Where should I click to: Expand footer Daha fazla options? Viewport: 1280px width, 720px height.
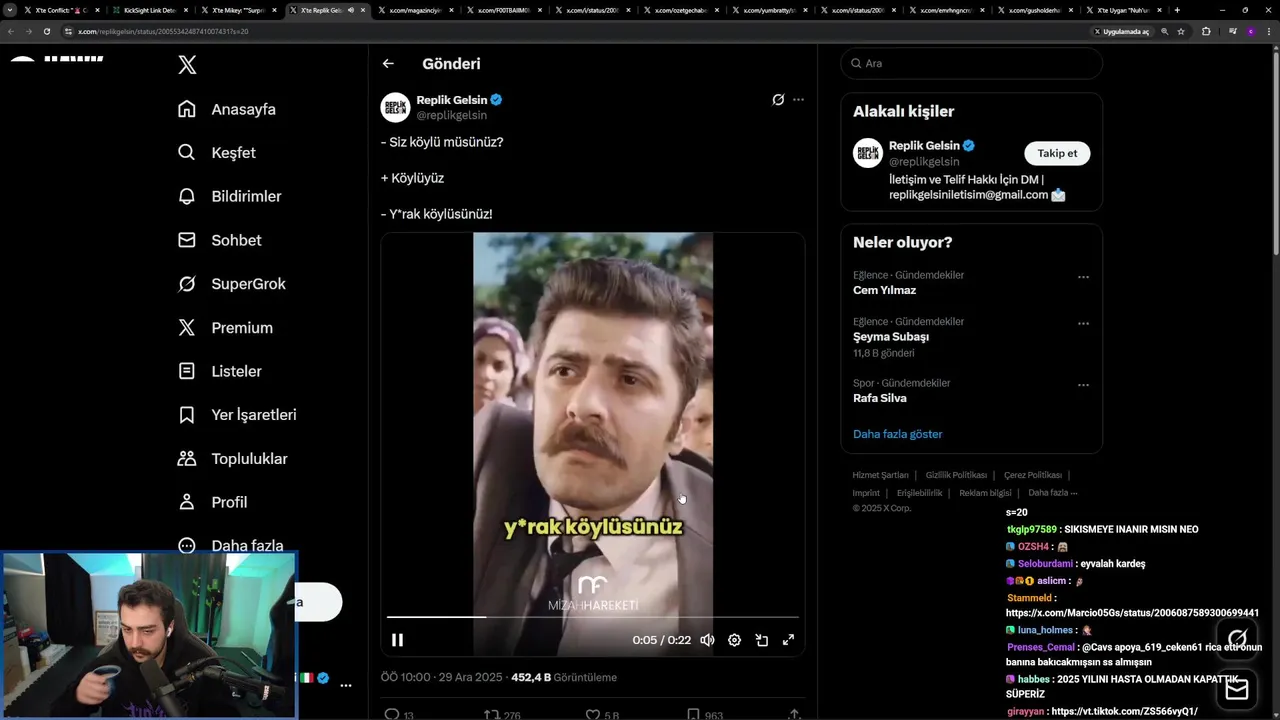pyautogui.click(x=1052, y=492)
